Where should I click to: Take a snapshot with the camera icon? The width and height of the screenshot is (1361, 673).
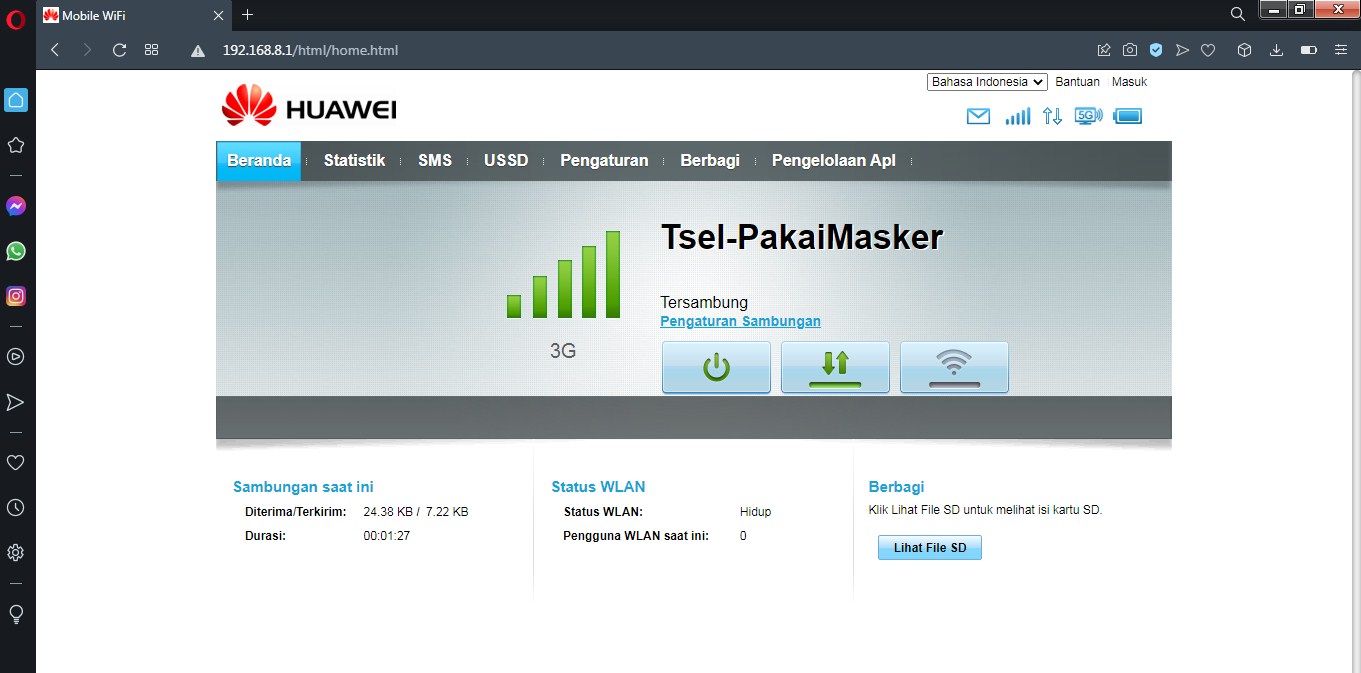tap(1129, 49)
